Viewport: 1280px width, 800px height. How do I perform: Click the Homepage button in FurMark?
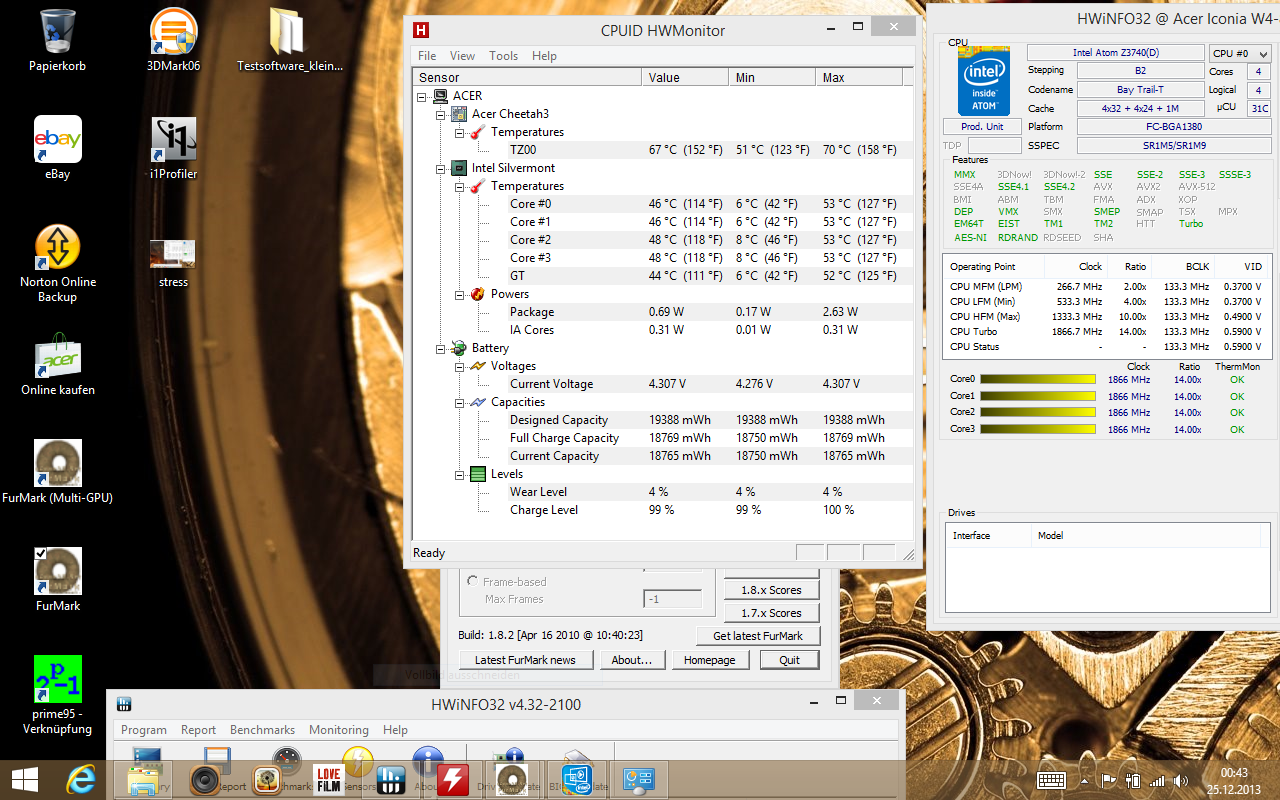tap(710, 660)
